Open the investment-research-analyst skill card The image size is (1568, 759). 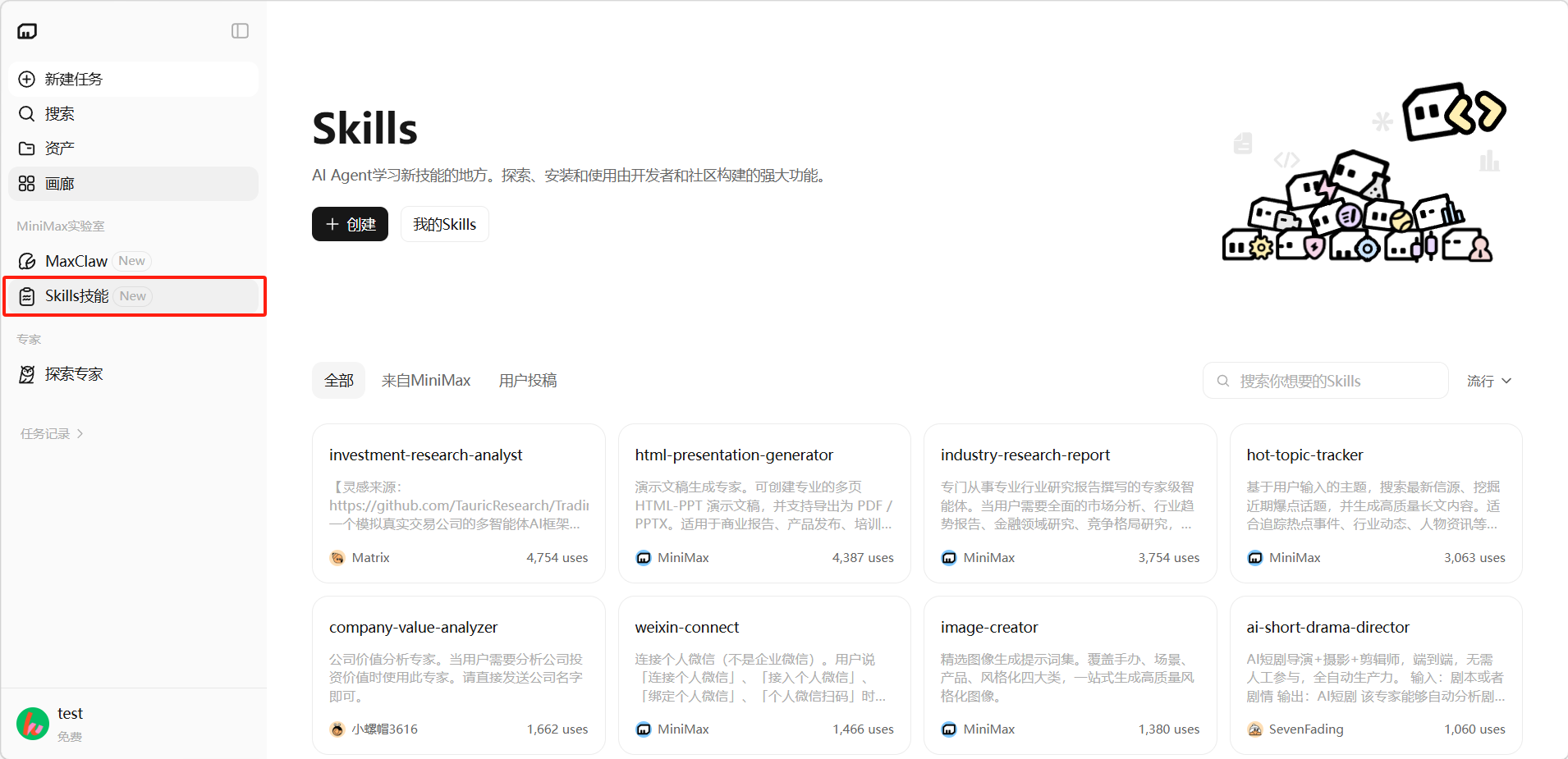[458, 502]
